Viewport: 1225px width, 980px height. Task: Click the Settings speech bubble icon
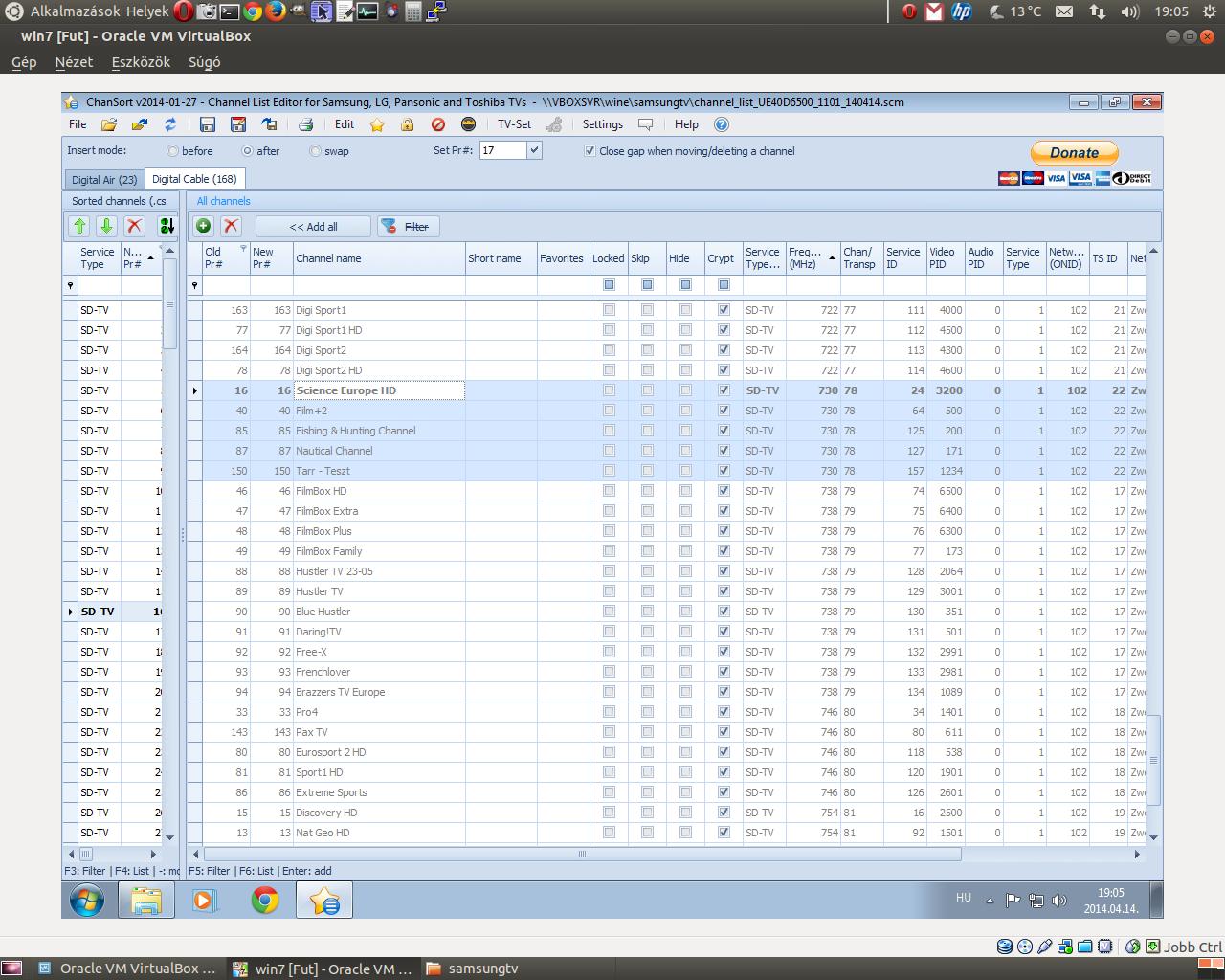coord(646,124)
